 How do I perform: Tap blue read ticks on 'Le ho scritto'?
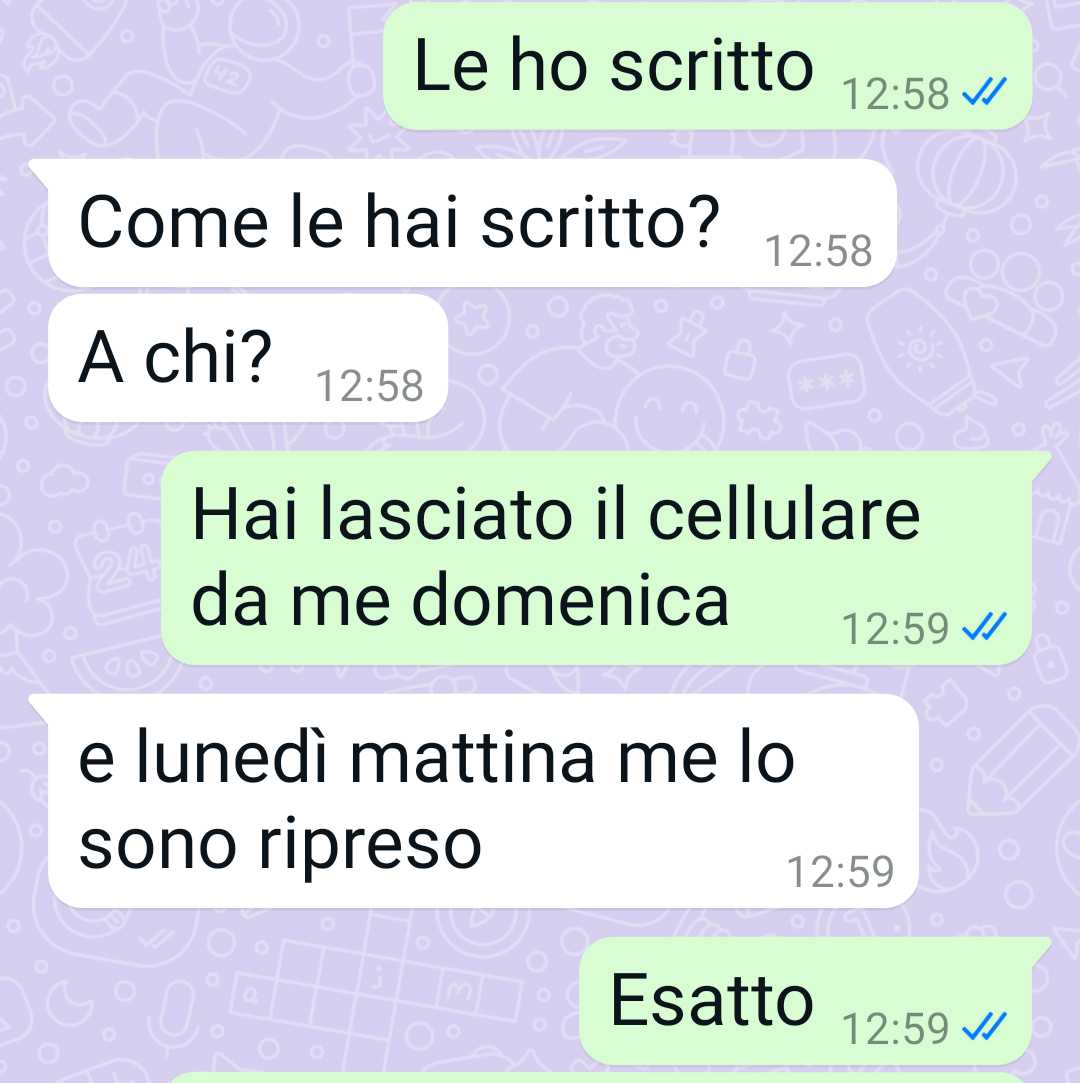985,92
